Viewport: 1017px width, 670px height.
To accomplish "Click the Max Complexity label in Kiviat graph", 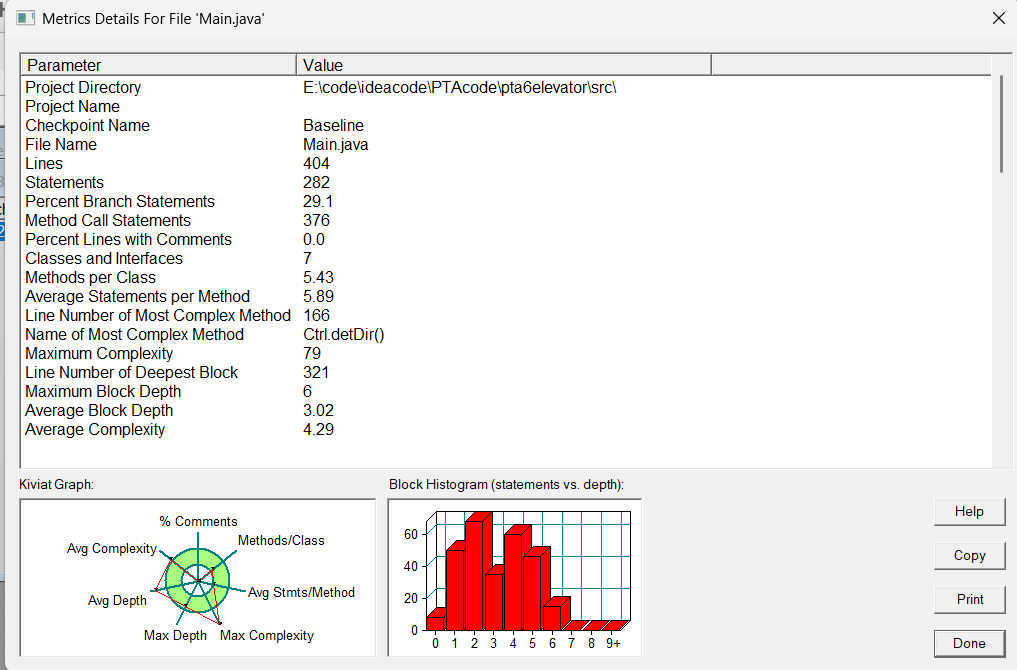I will coord(267,636).
